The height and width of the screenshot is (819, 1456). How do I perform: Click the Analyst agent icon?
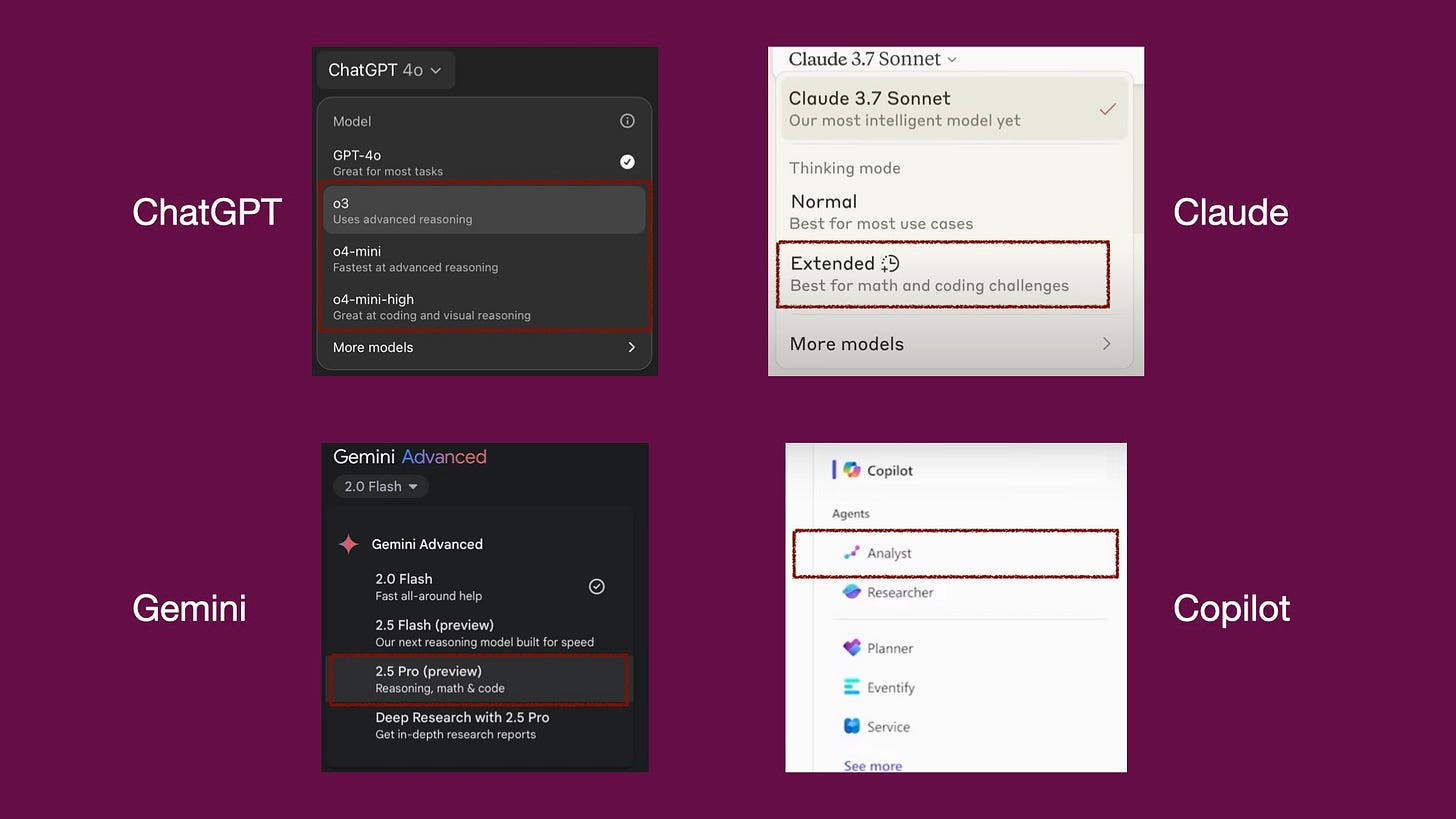coord(852,553)
